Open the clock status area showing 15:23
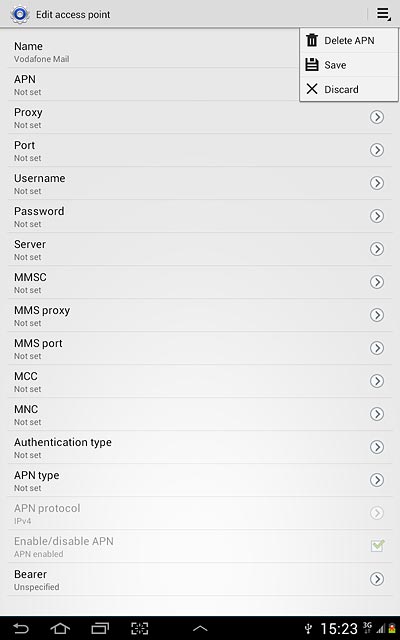Image resolution: width=400 pixels, height=640 pixels. click(x=339, y=629)
